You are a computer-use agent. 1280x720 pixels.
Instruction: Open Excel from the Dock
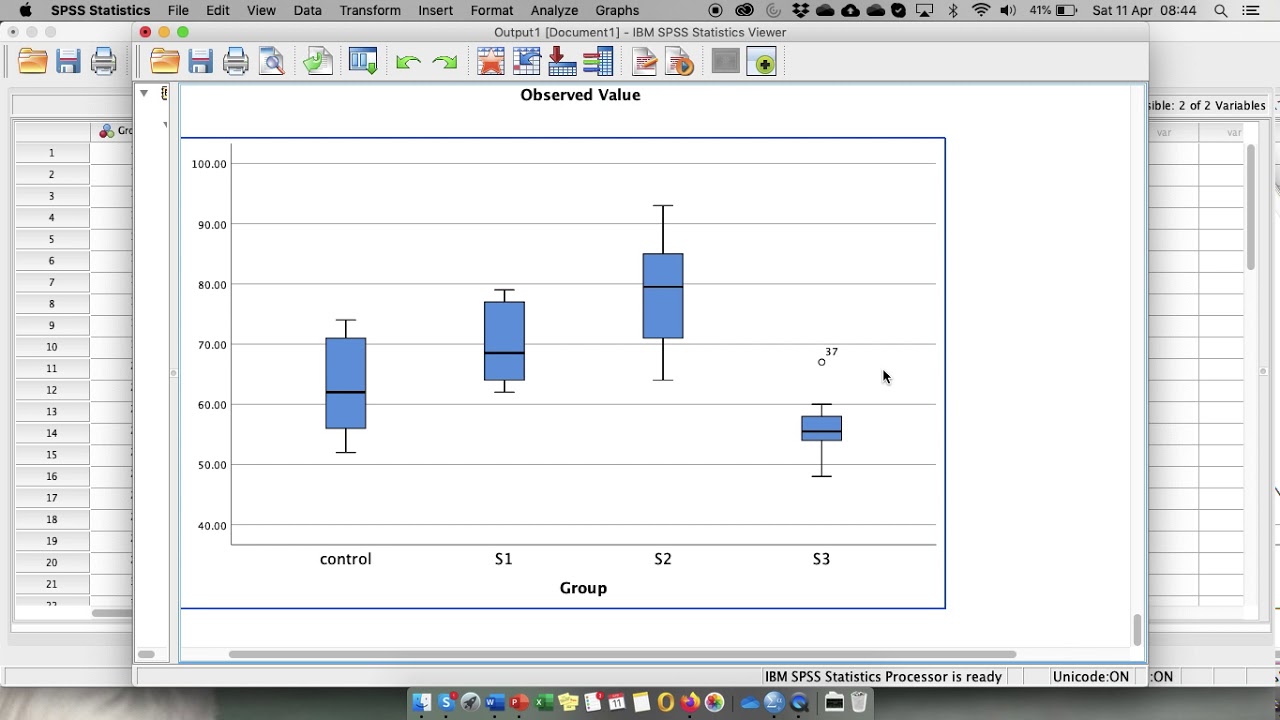(x=544, y=703)
